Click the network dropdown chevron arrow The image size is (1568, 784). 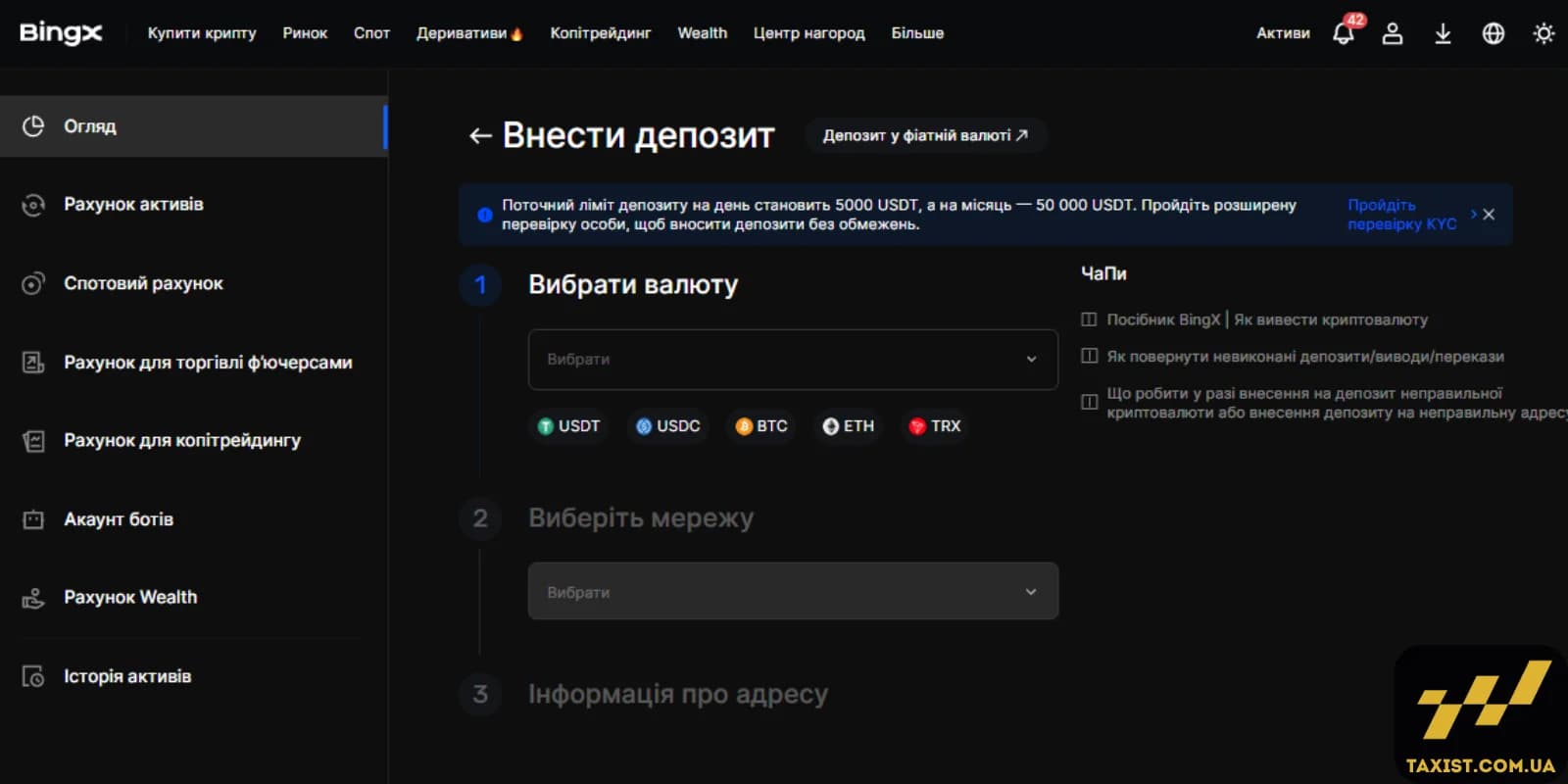(1031, 592)
